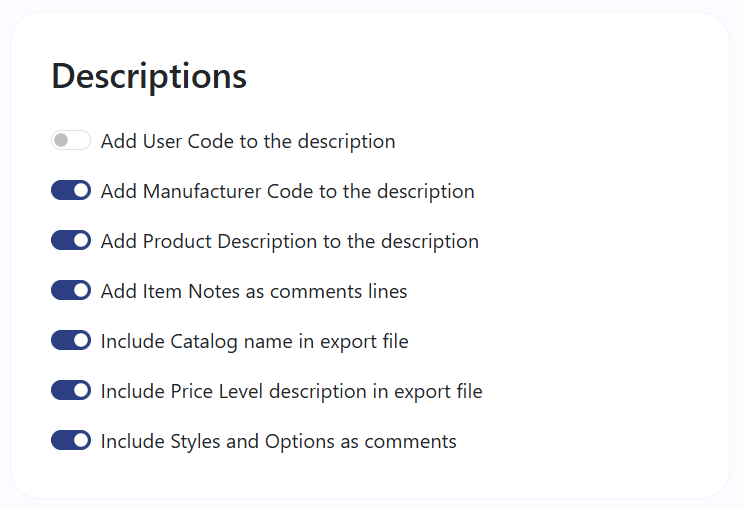The width and height of the screenshot is (743, 508).
Task: Click the white knob of Price Level switch
Action: (81, 391)
